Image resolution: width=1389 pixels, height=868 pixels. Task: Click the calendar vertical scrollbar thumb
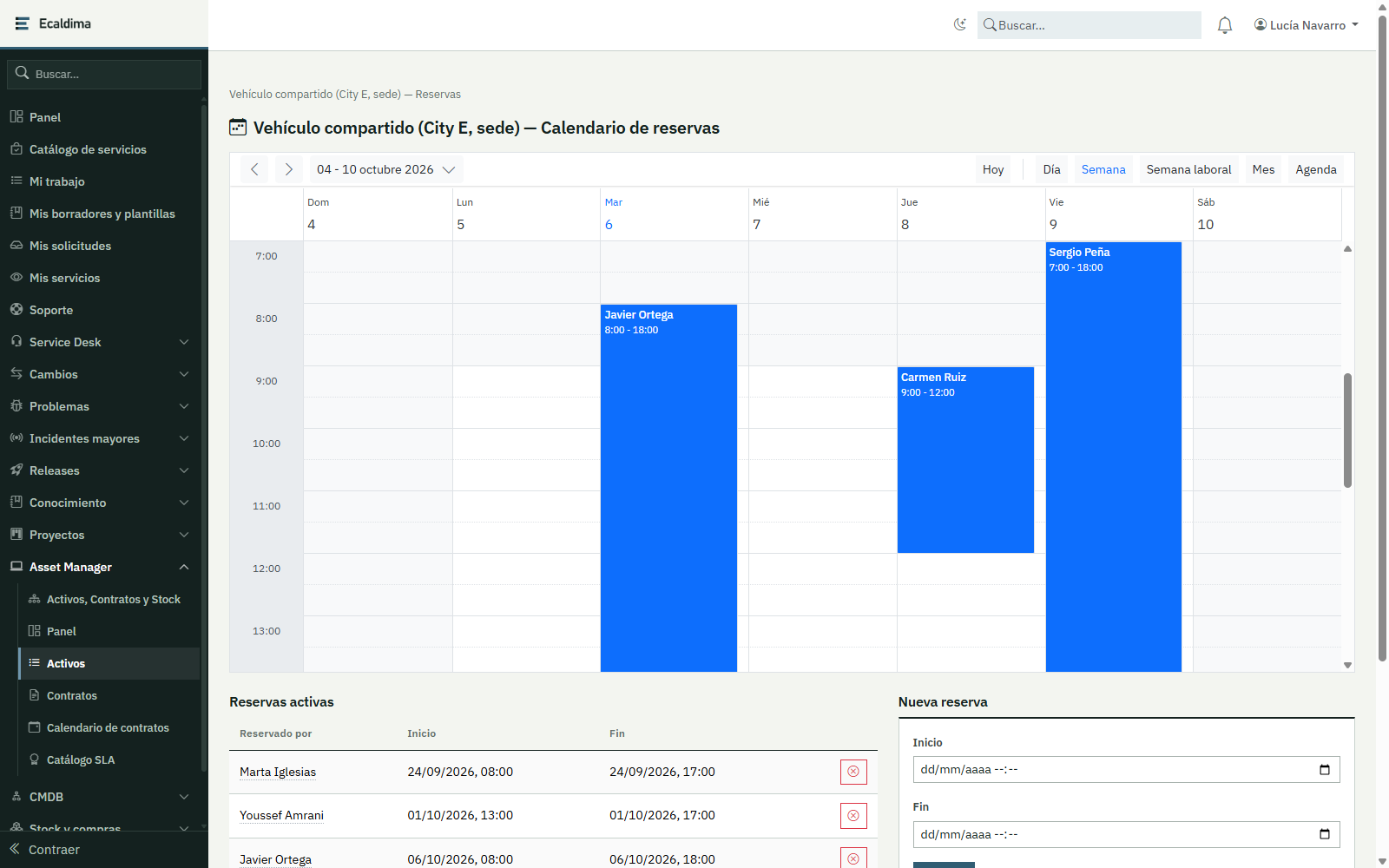(x=1347, y=431)
